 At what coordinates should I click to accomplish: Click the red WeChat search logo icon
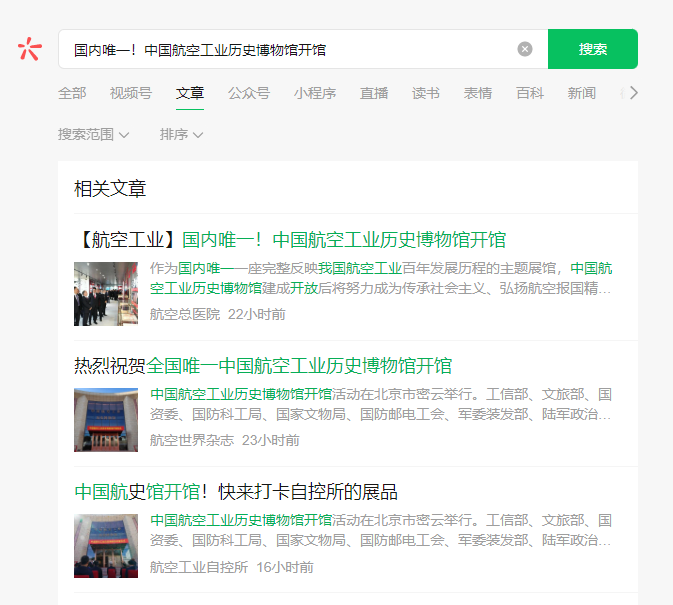coord(30,49)
